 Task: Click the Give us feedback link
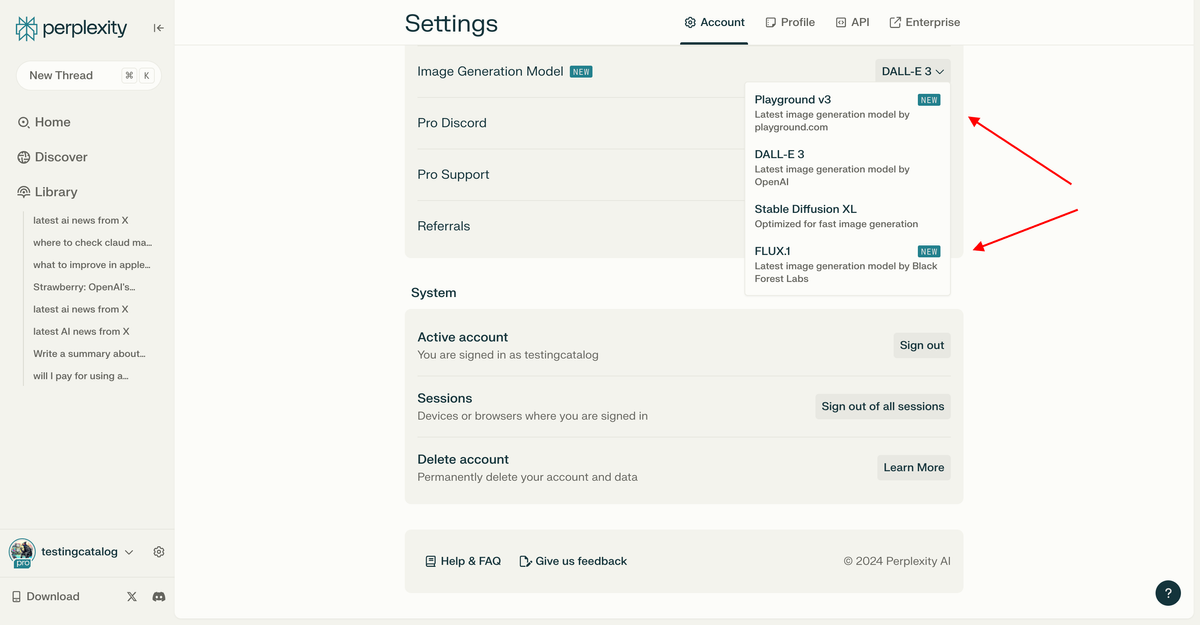click(x=573, y=561)
